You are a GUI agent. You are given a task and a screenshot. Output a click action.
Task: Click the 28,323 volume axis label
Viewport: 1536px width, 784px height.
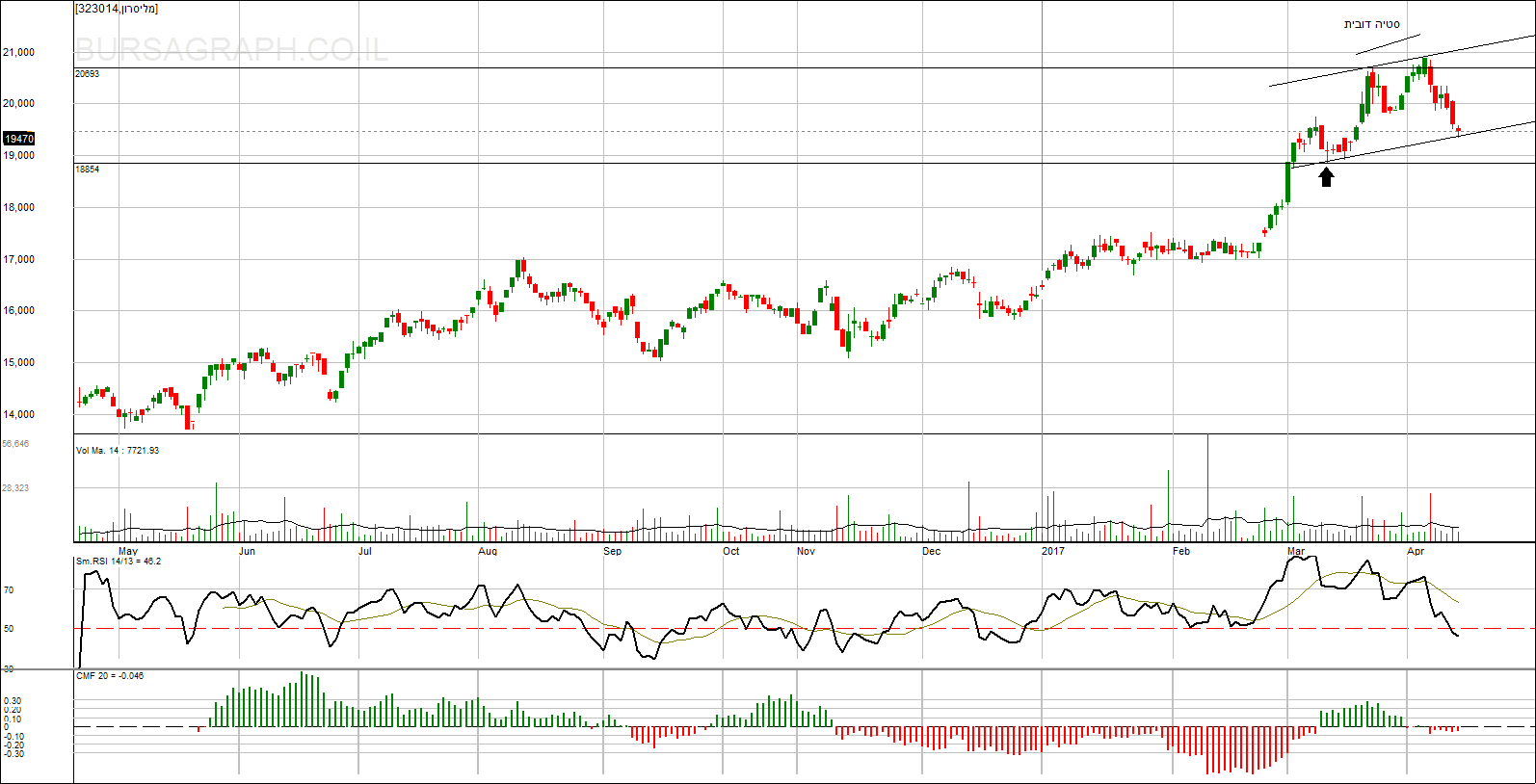click(x=15, y=488)
